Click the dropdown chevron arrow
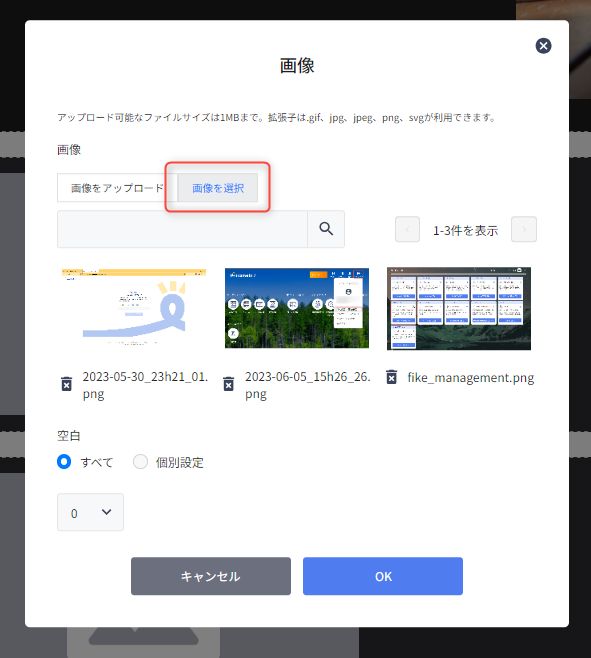 [x=107, y=512]
